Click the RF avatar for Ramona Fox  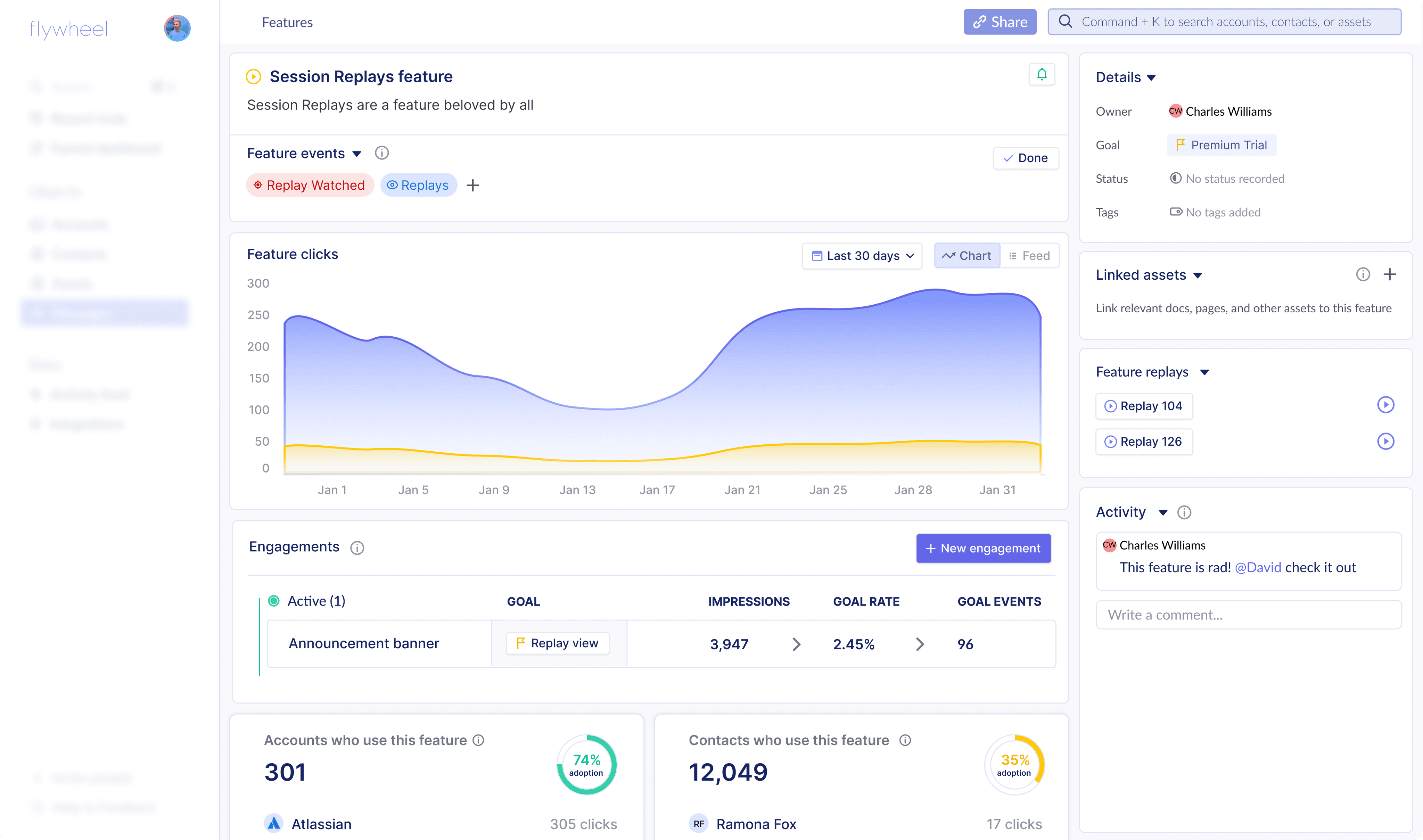tap(699, 824)
